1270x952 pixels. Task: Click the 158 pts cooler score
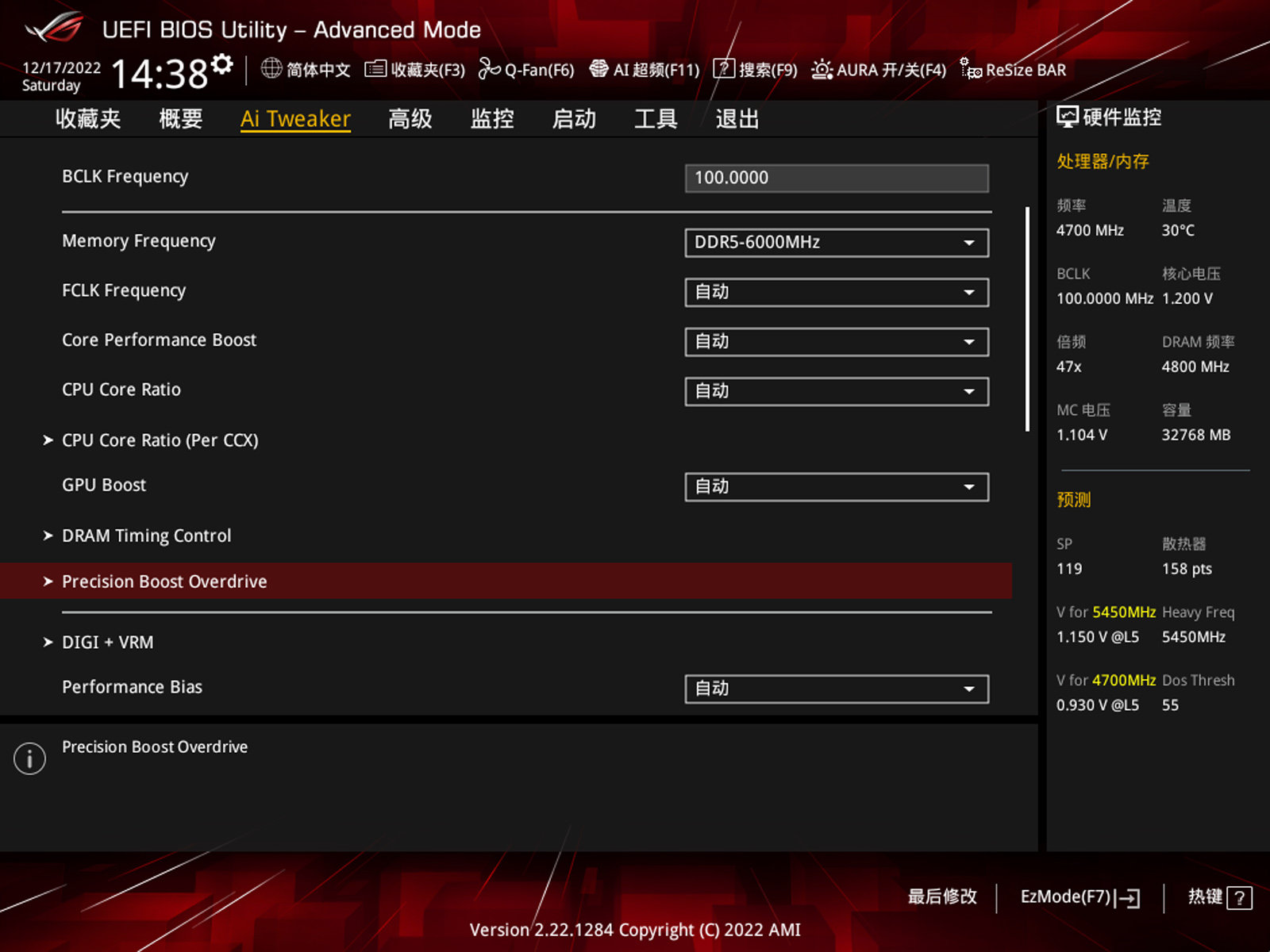[1187, 569]
